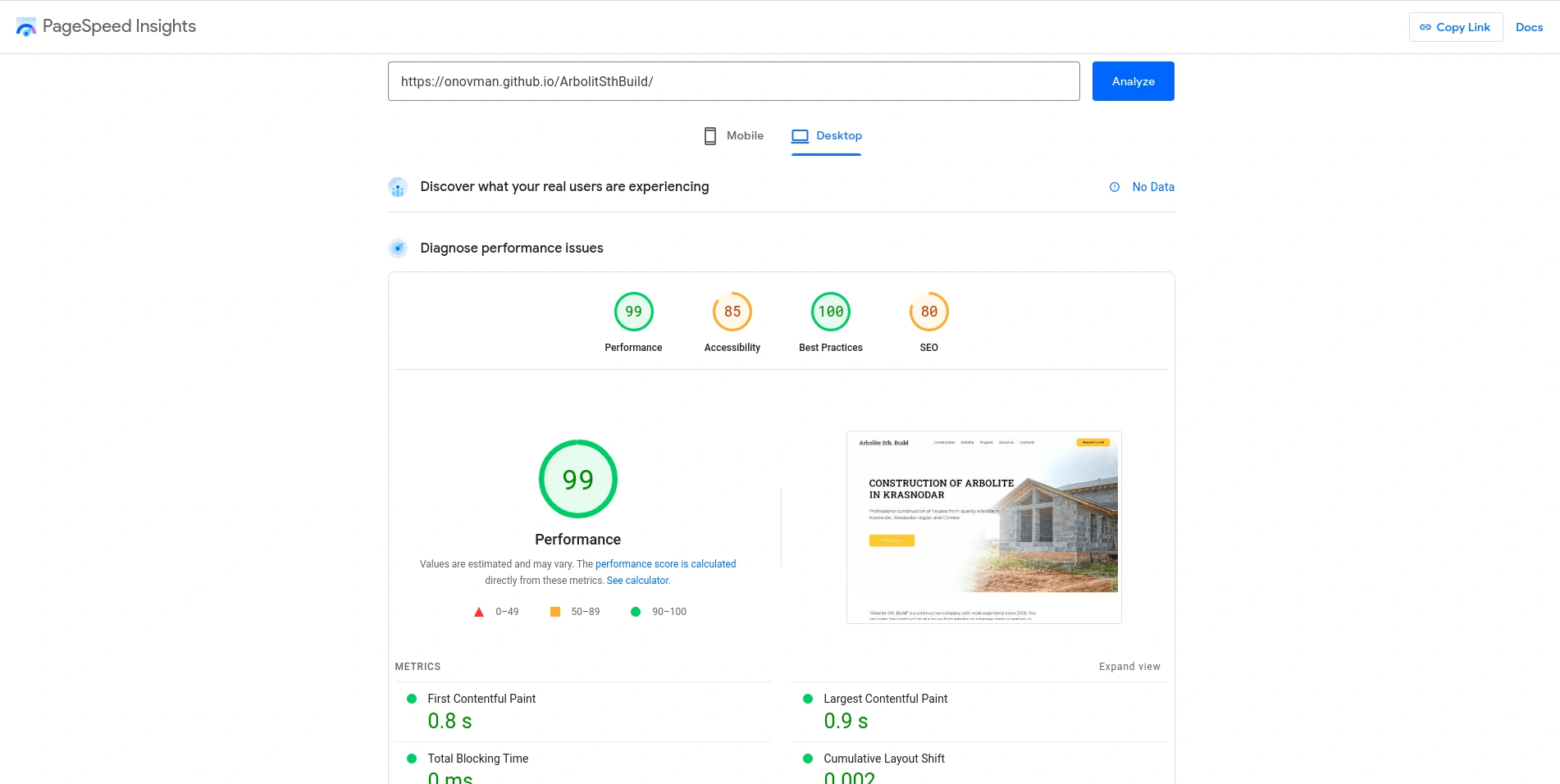Click green dot beside Total Blocking Time
Image resolution: width=1560 pixels, height=784 pixels.
412,759
